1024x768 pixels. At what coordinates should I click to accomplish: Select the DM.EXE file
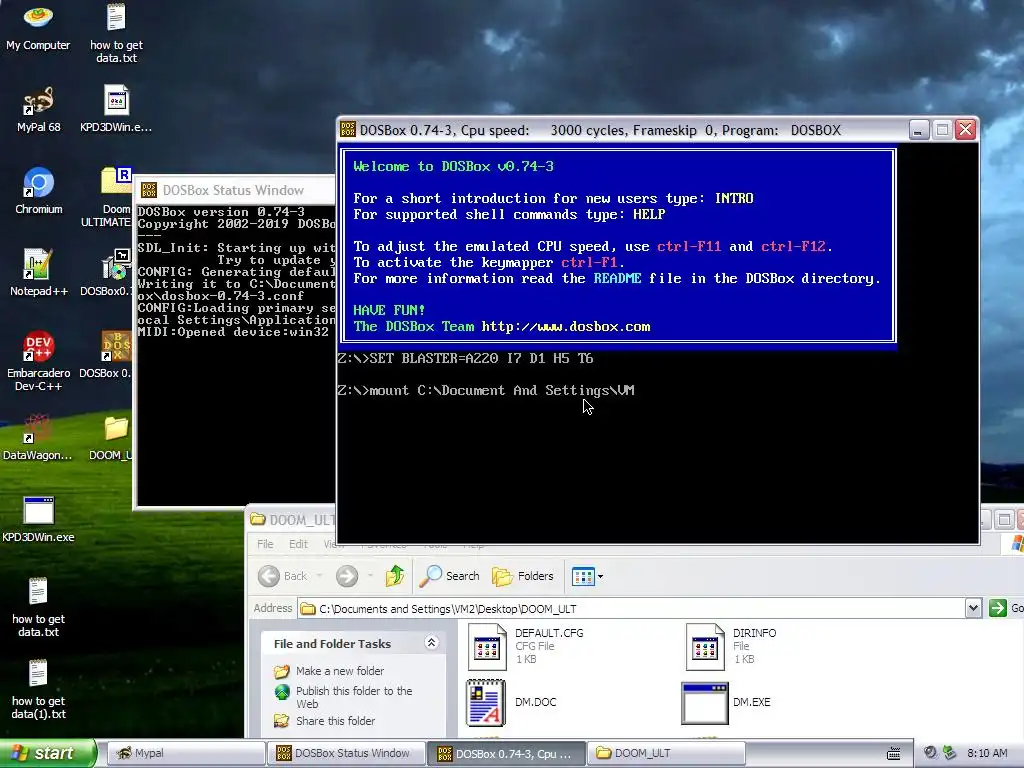pyautogui.click(x=726, y=702)
